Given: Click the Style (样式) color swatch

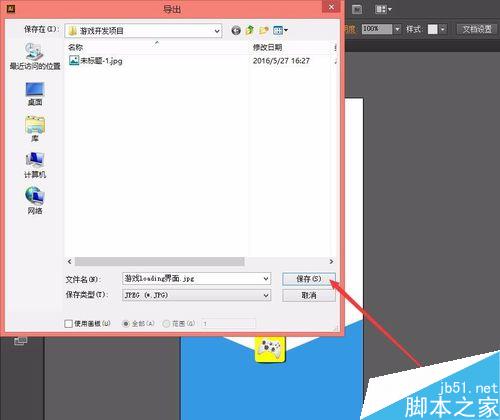Looking at the screenshot, I should tap(433, 29).
